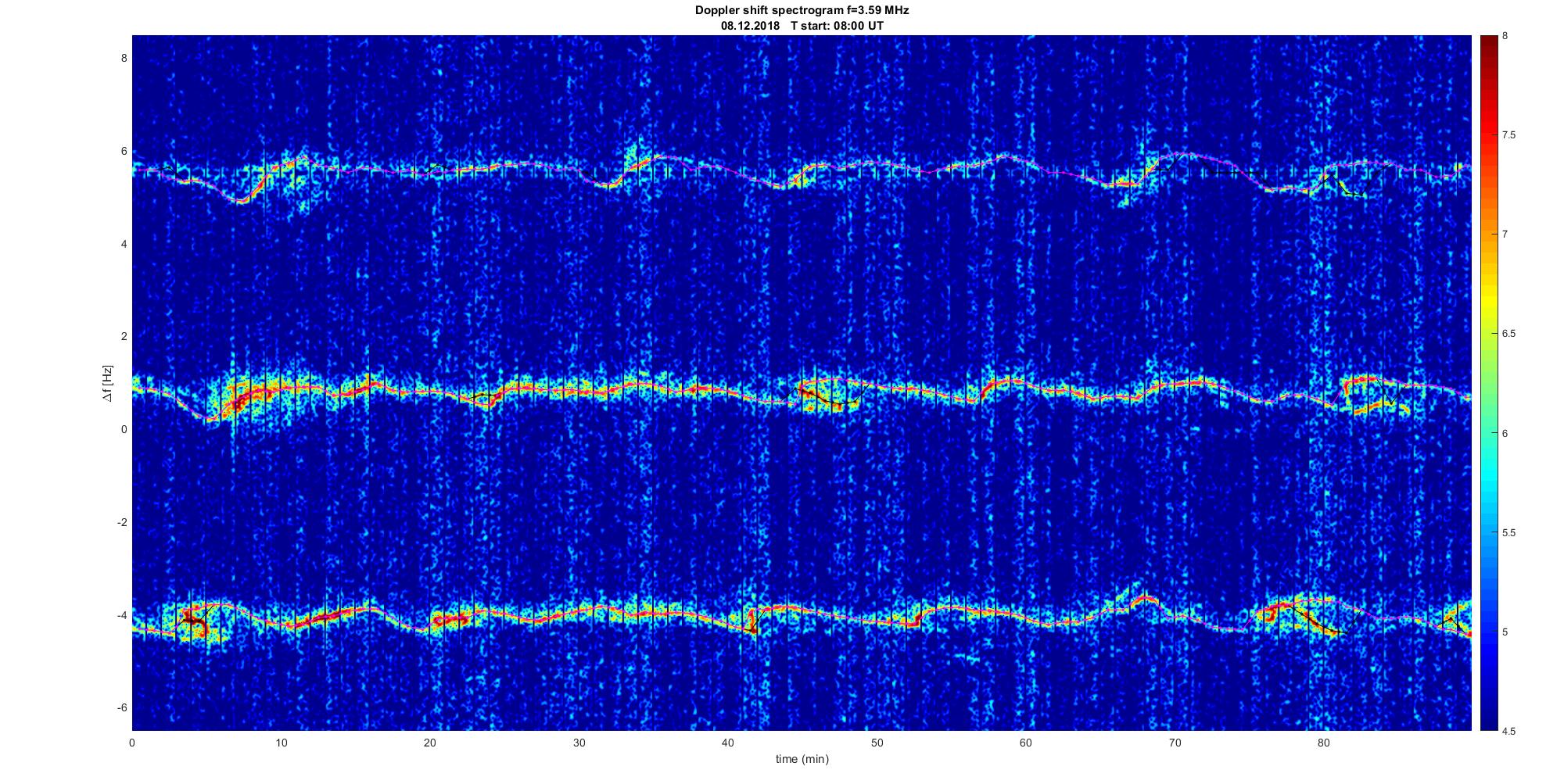Click the y-axis label 'Δf [Hz]'
This screenshot has height=784, width=1564.
108,383
